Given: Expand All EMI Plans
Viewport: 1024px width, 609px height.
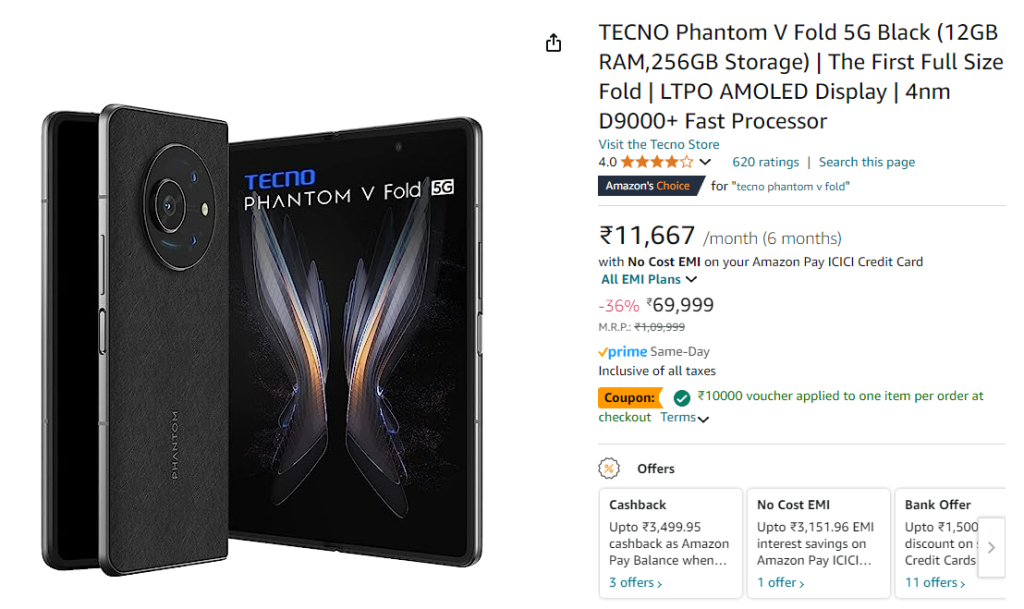Looking at the screenshot, I should point(649,280).
